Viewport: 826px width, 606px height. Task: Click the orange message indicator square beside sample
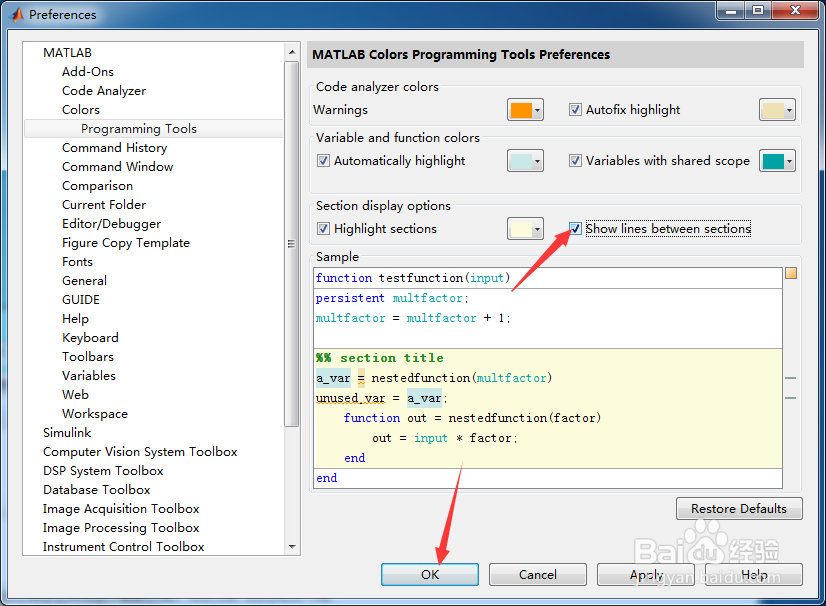[x=791, y=273]
